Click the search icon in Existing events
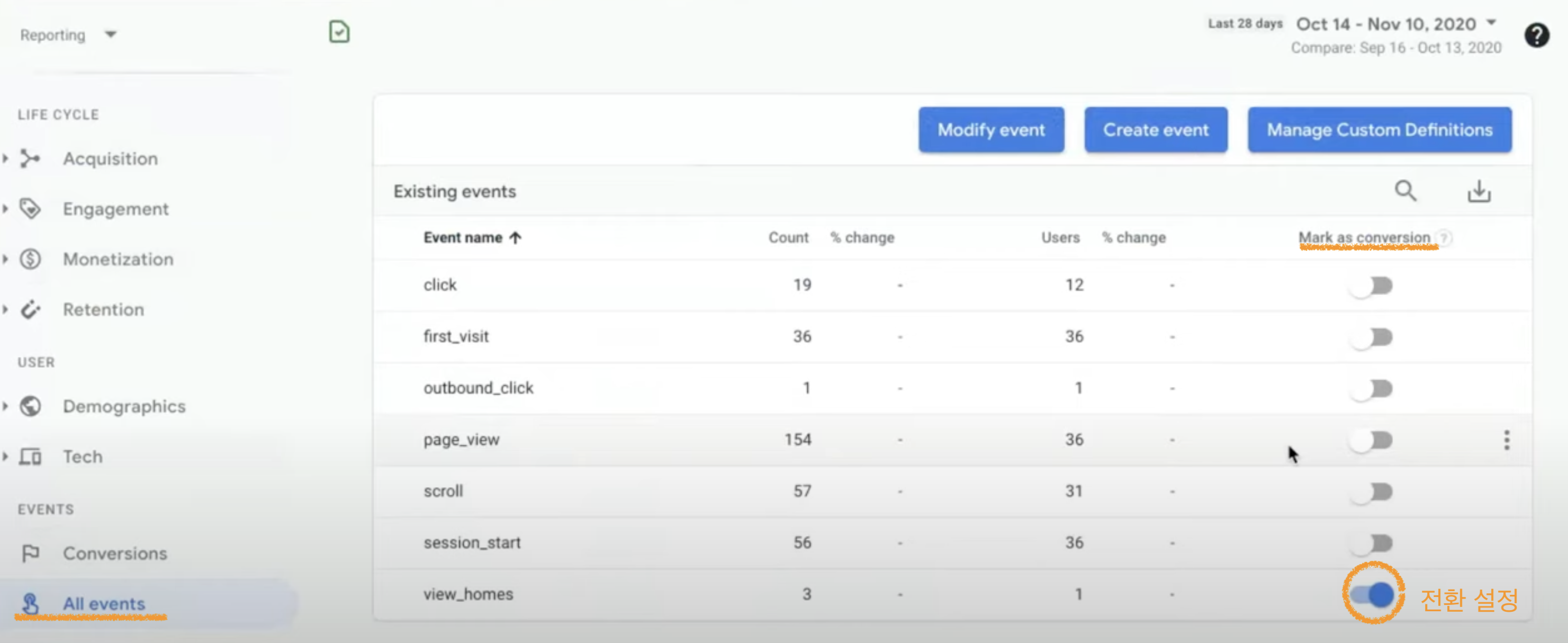 tap(1405, 191)
